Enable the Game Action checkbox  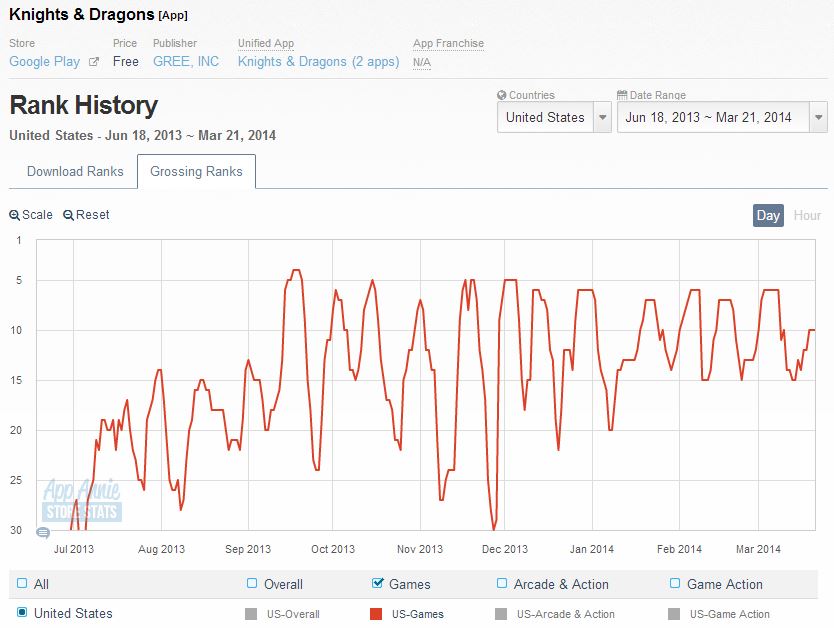tap(674, 583)
